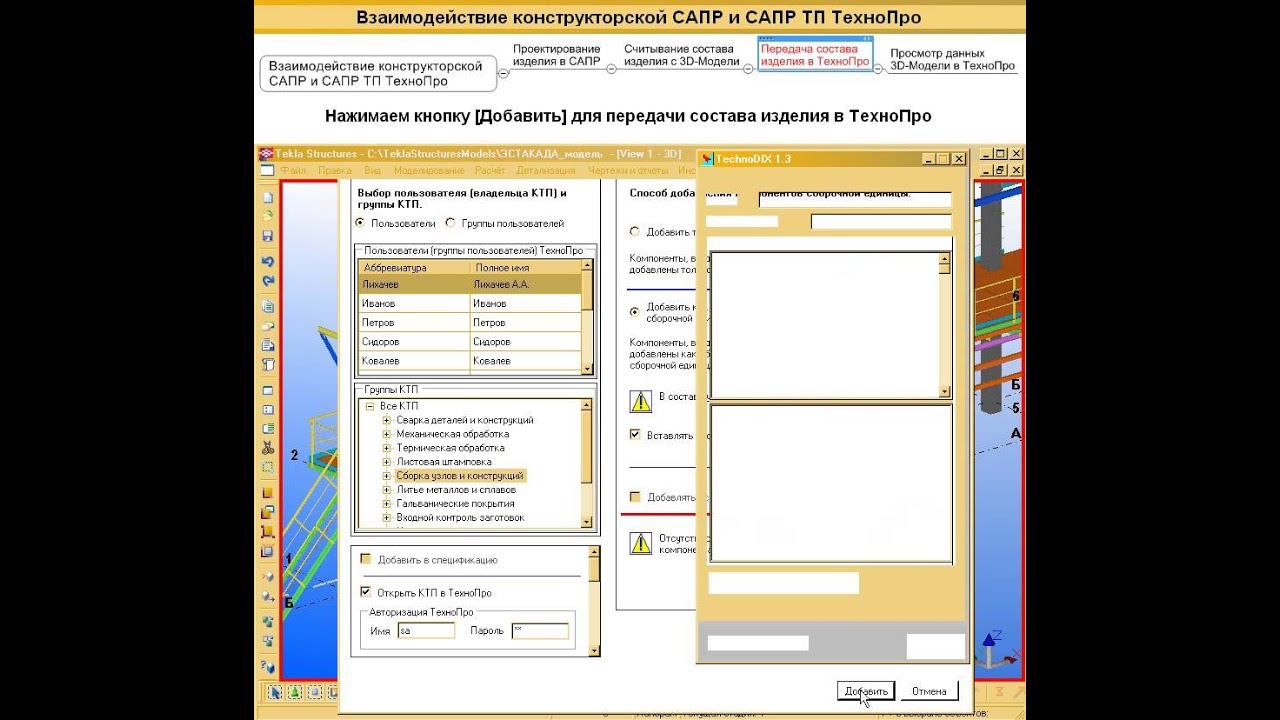Select the Ковалев row in users table

(470, 360)
